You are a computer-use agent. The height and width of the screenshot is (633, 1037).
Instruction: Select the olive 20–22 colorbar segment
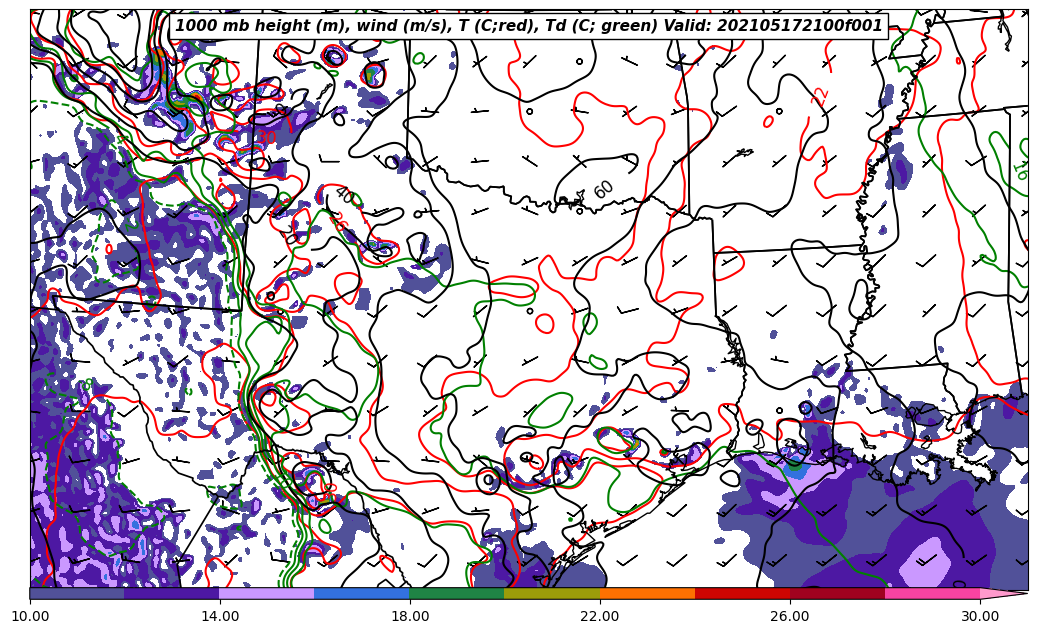pyautogui.click(x=552, y=593)
